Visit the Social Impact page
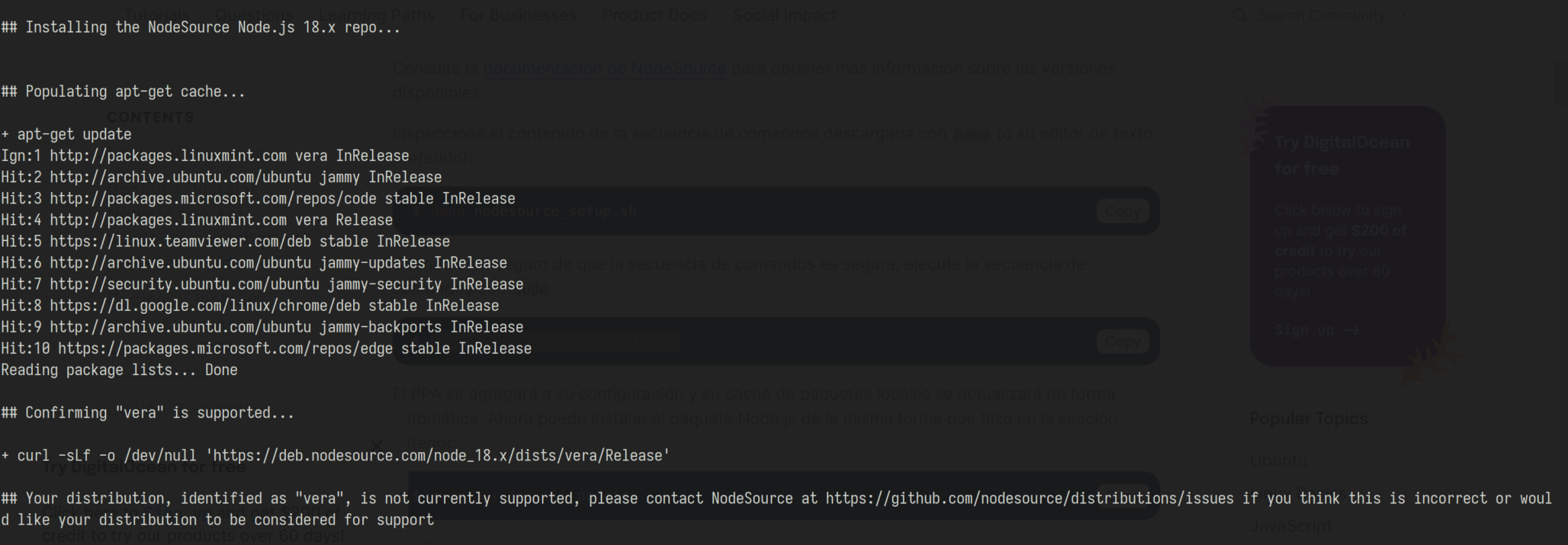This screenshot has width=1568, height=545. tap(783, 14)
